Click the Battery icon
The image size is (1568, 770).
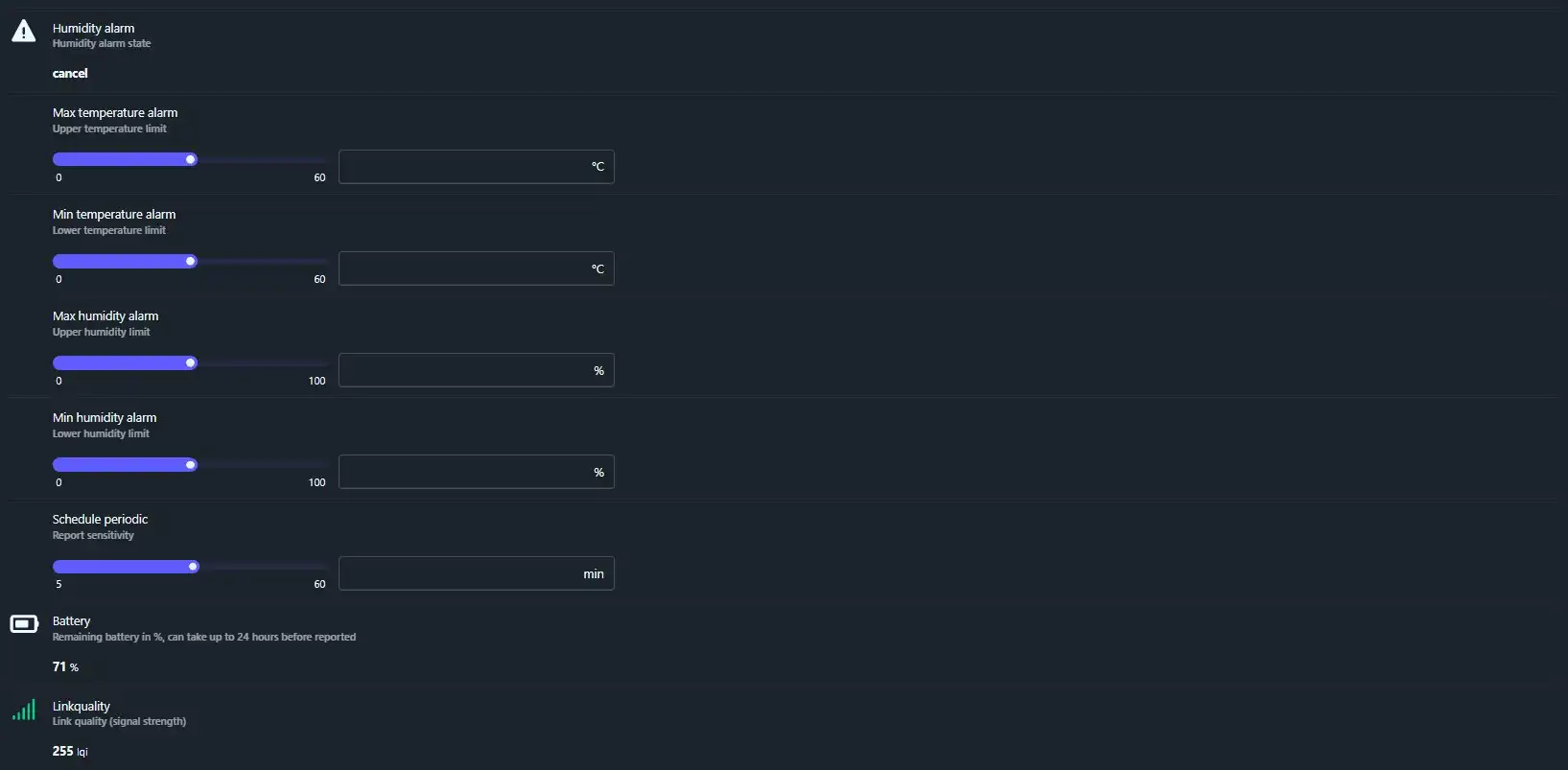click(23, 624)
